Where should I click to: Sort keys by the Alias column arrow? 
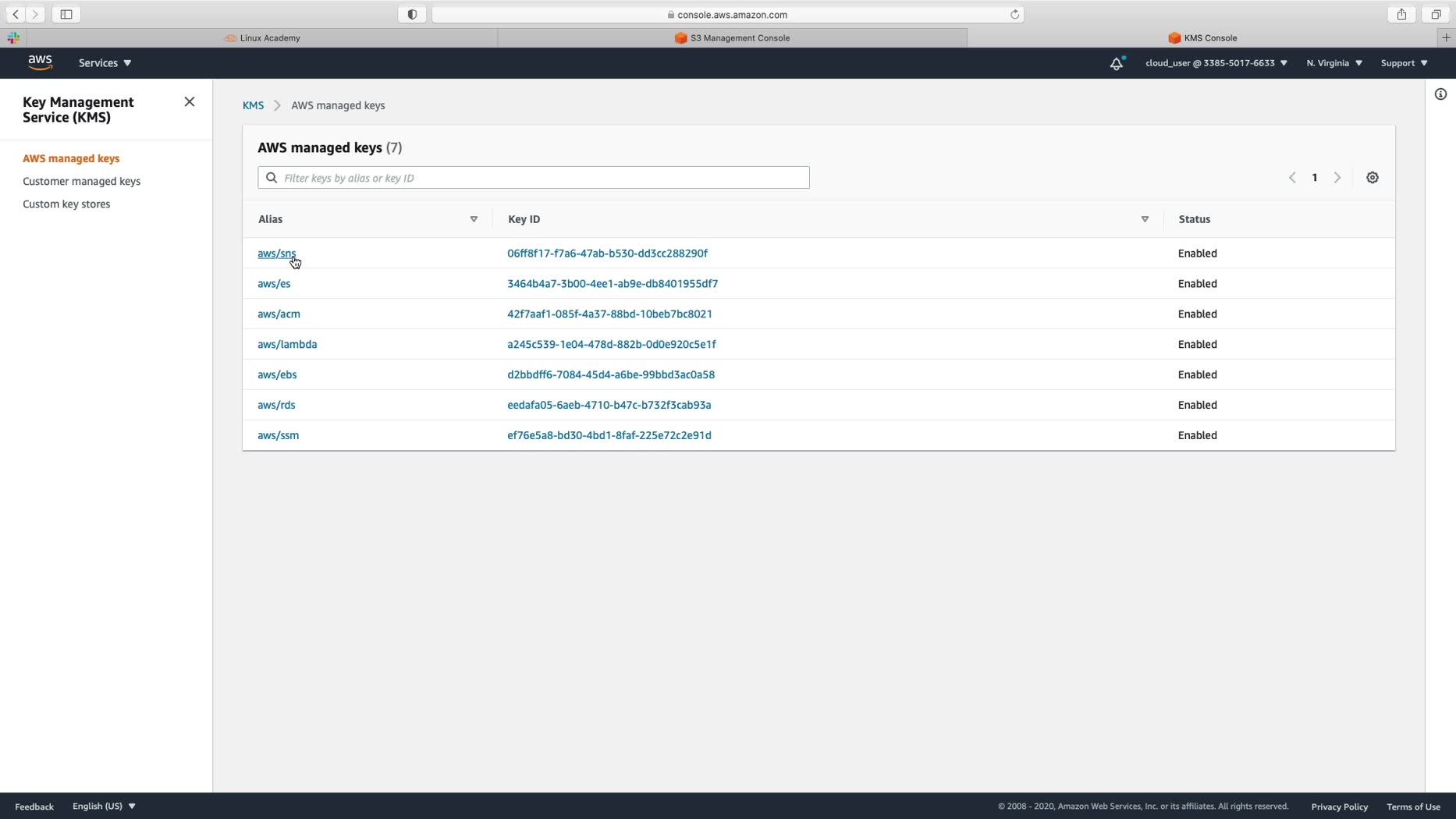(474, 219)
